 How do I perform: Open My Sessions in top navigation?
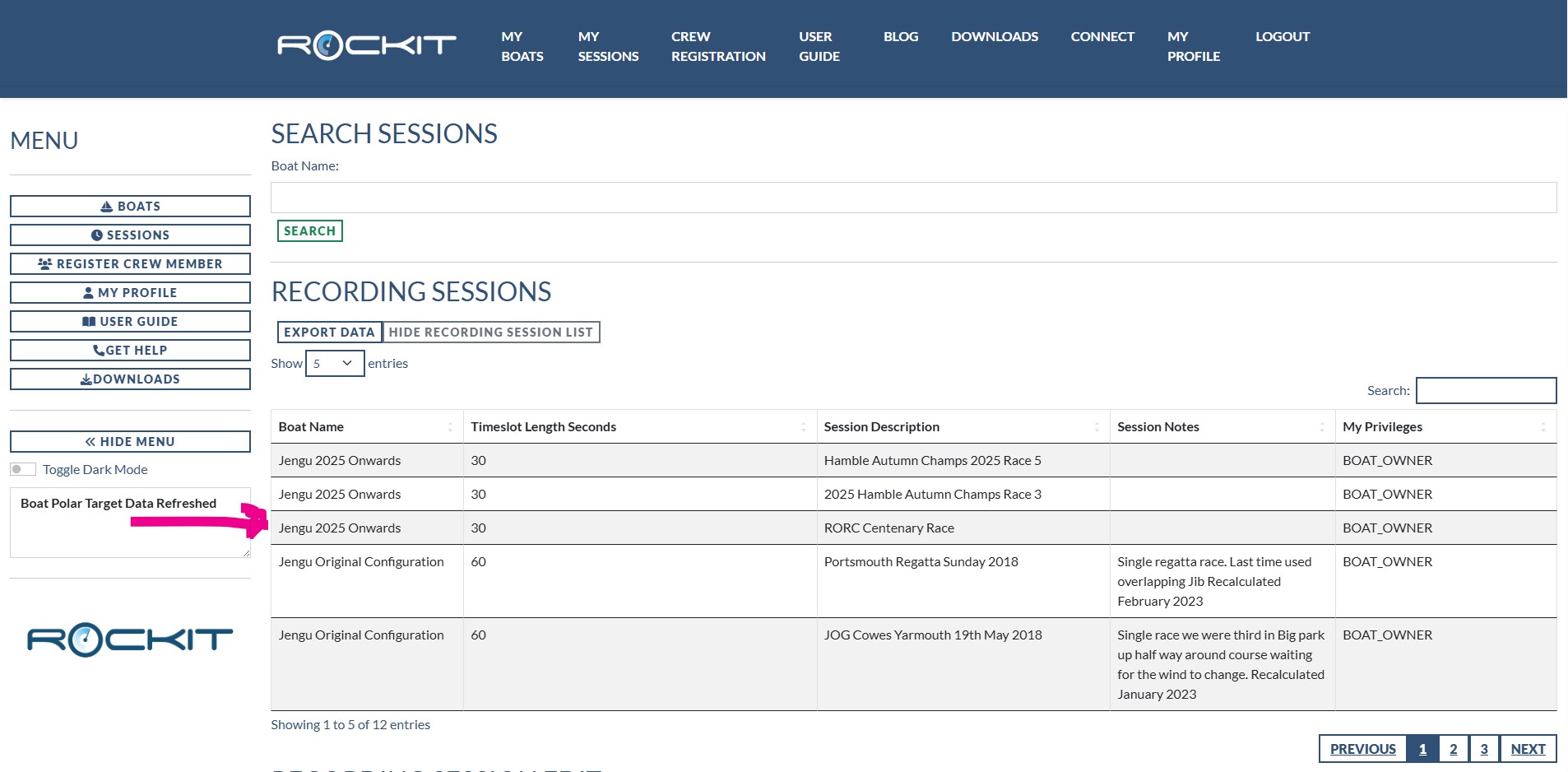[x=608, y=47]
